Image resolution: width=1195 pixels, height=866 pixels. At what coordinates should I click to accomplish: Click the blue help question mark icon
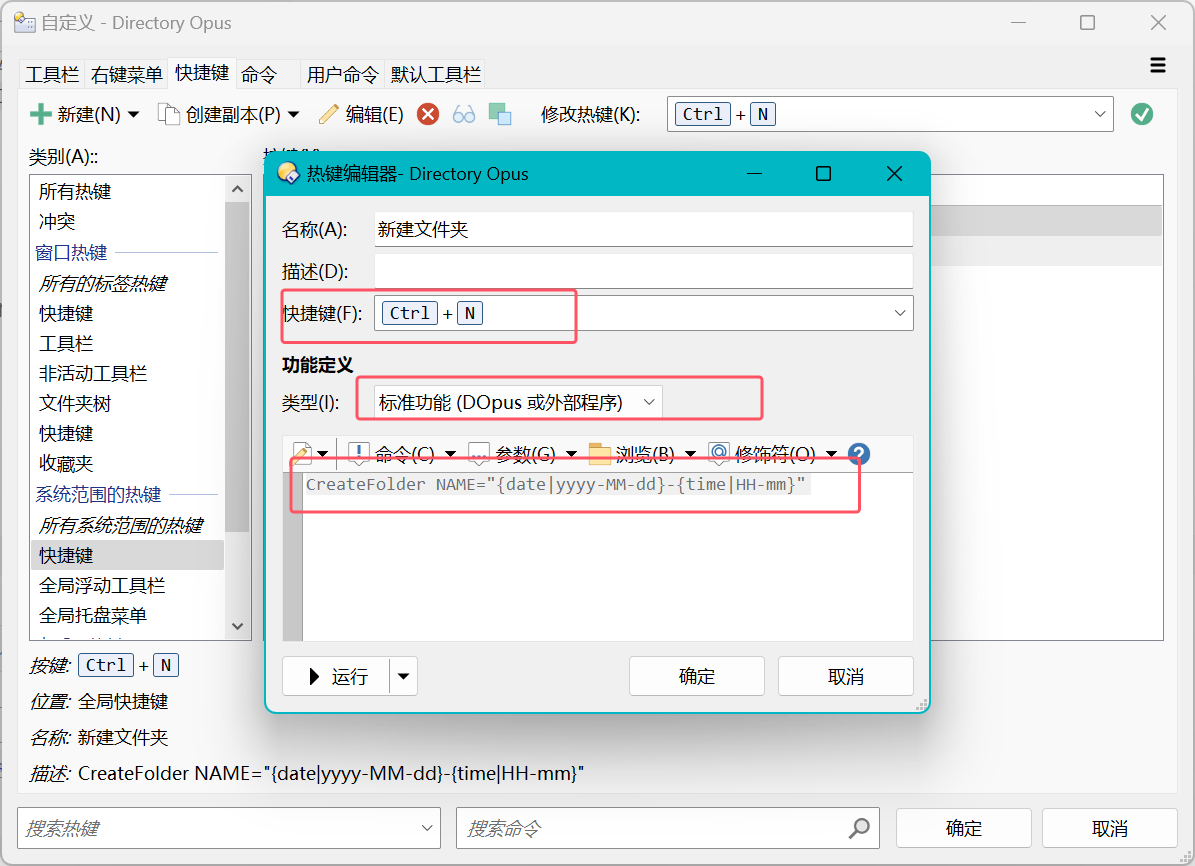[x=859, y=454]
